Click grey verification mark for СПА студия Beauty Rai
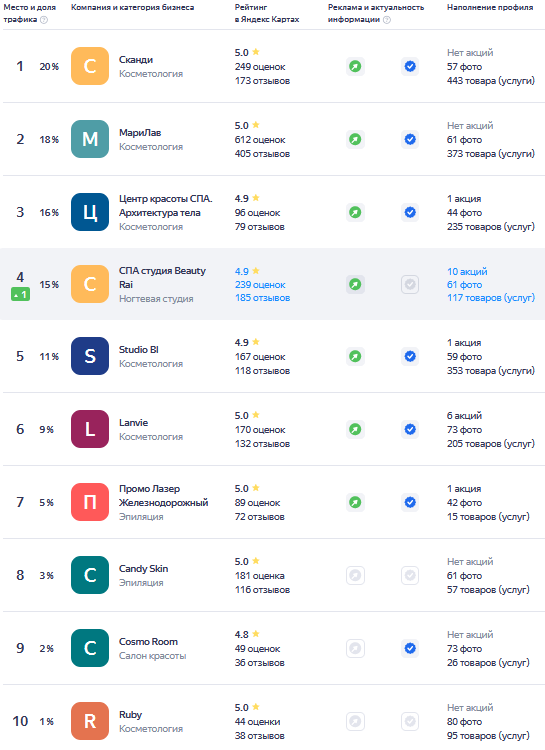 pos(410,285)
